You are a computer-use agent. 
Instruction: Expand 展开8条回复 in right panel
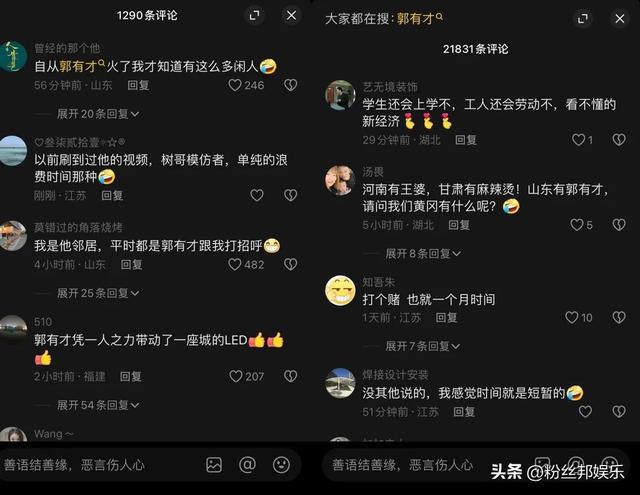(x=423, y=253)
